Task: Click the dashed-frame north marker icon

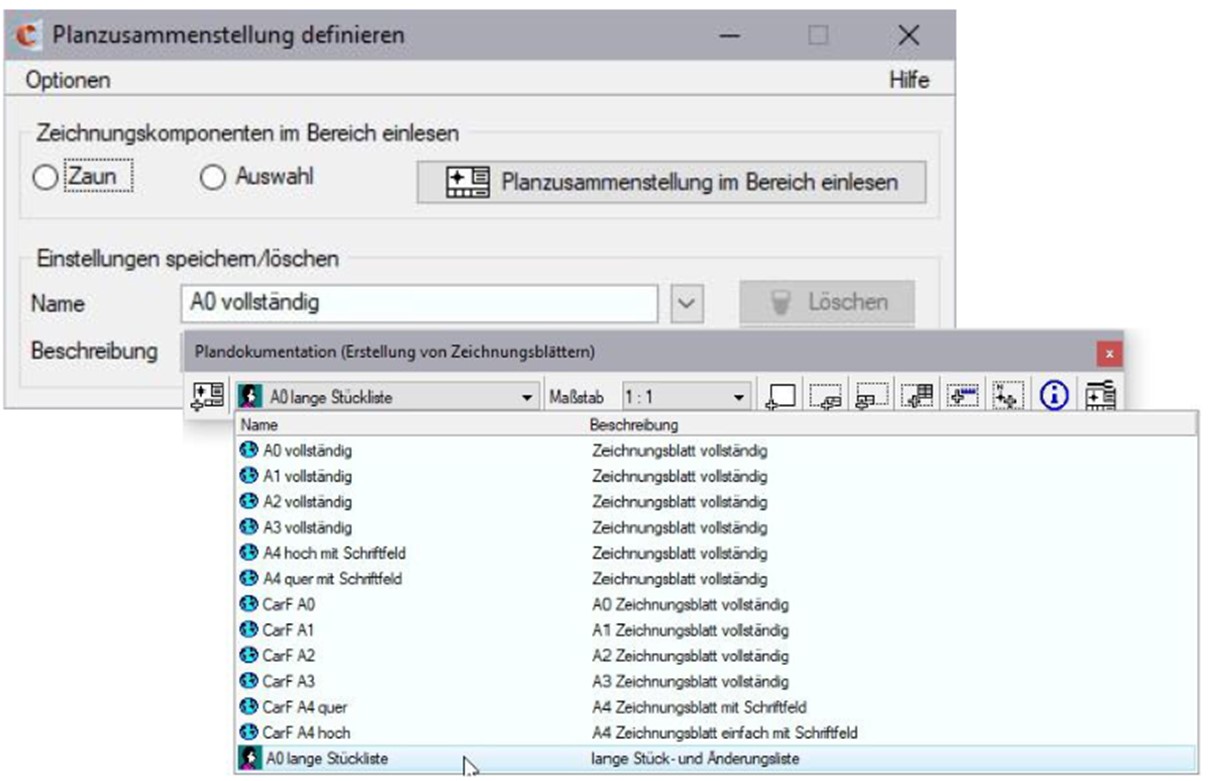Action: [x=1008, y=397]
